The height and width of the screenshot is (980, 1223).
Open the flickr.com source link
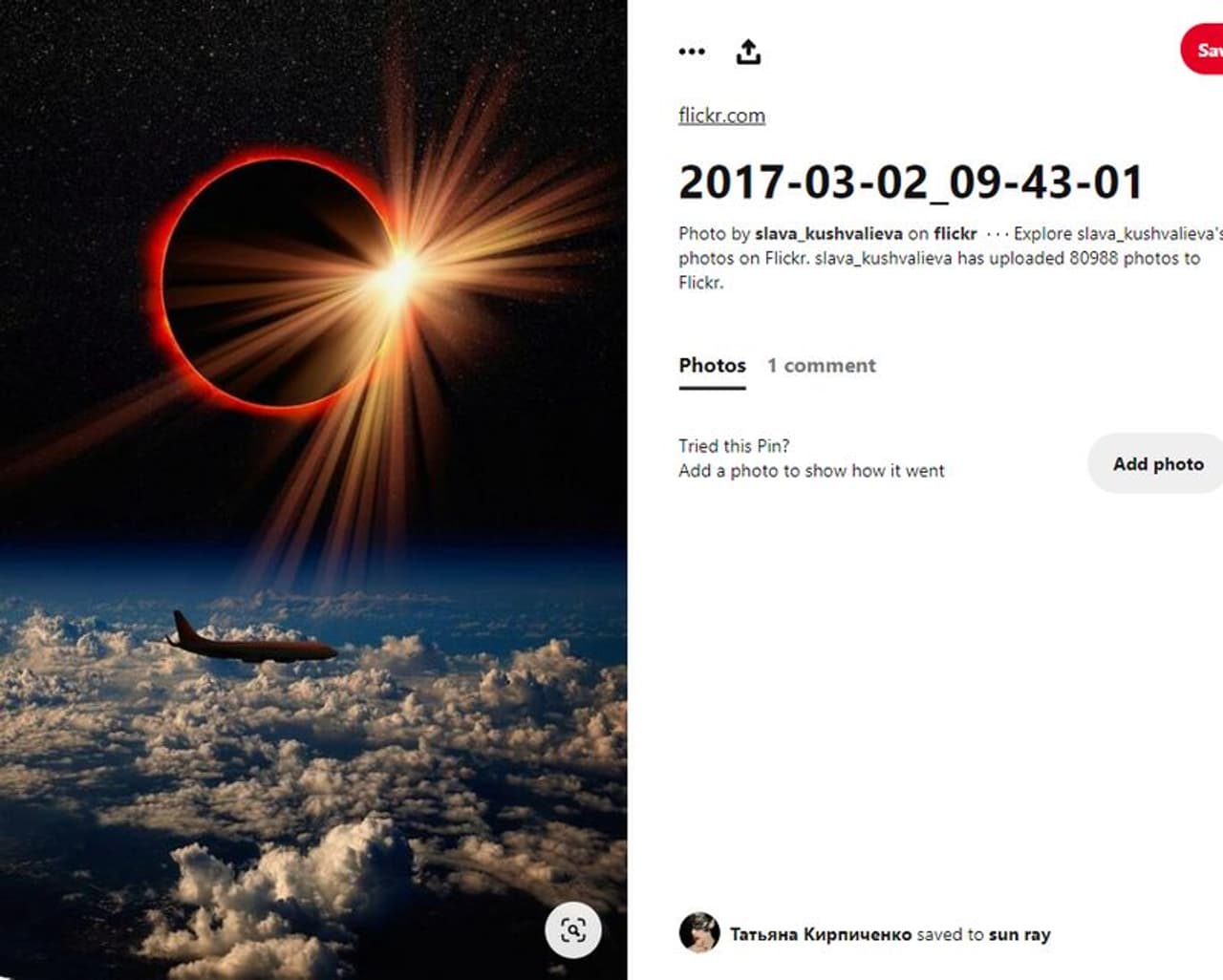pyautogui.click(x=721, y=116)
